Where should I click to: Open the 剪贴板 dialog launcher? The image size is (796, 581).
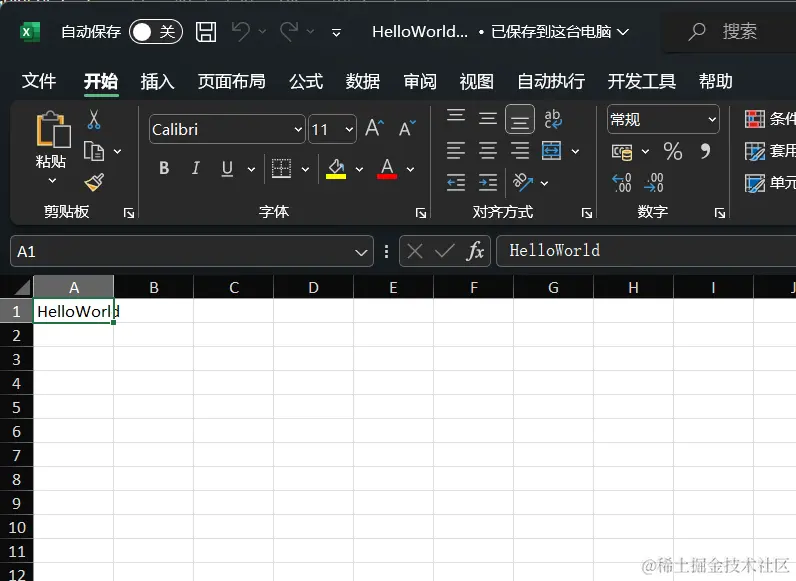[x=128, y=213]
